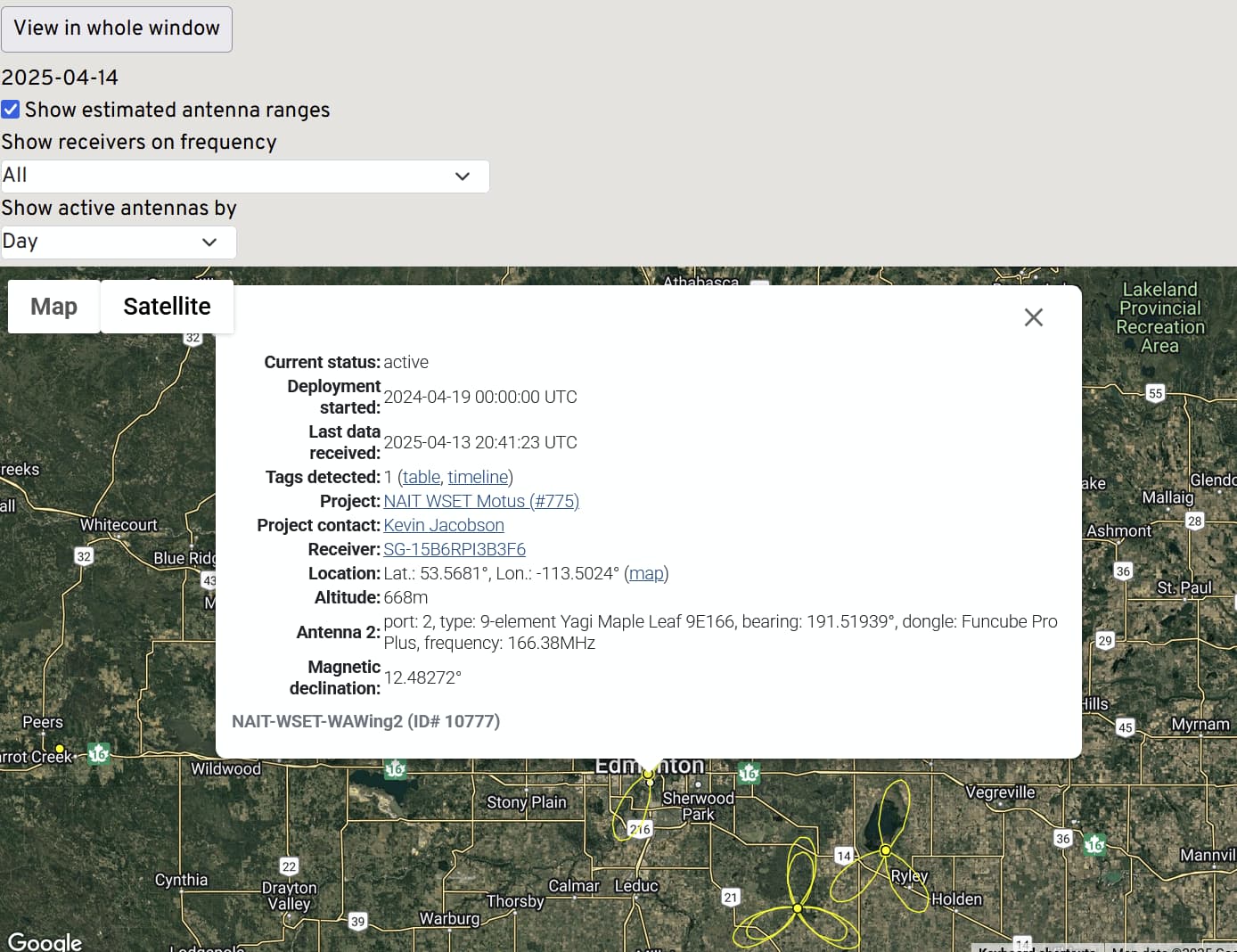The image size is (1237, 952).
Task: Open the Kevin Jacobson contact link
Action: tap(444, 525)
